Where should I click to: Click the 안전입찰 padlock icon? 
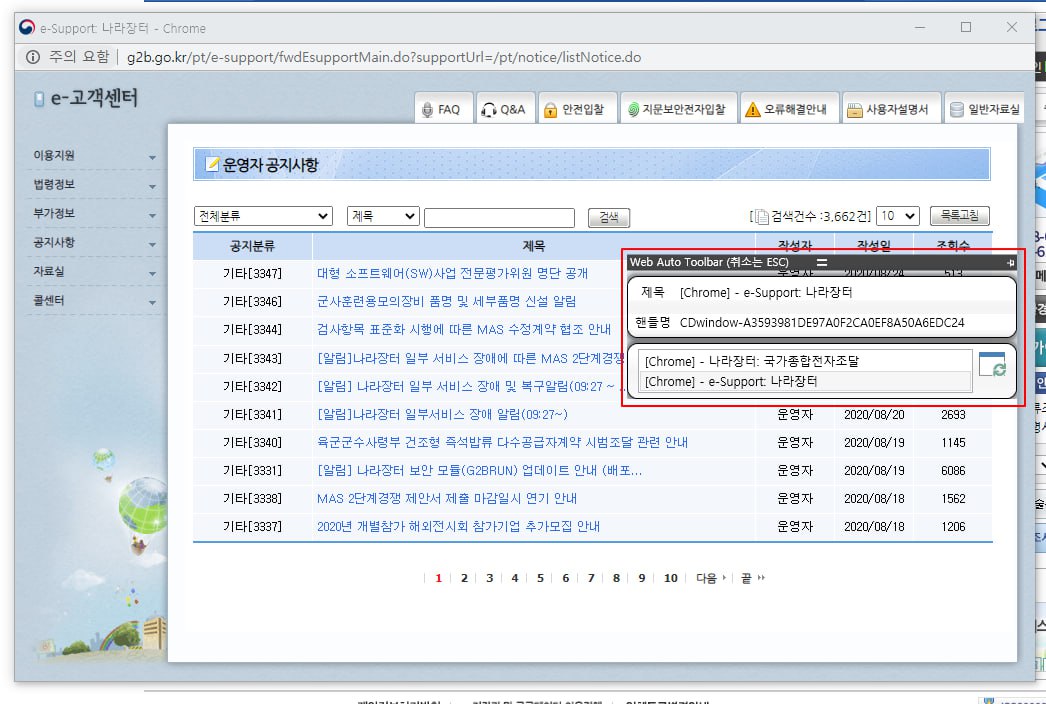(550, 110)
